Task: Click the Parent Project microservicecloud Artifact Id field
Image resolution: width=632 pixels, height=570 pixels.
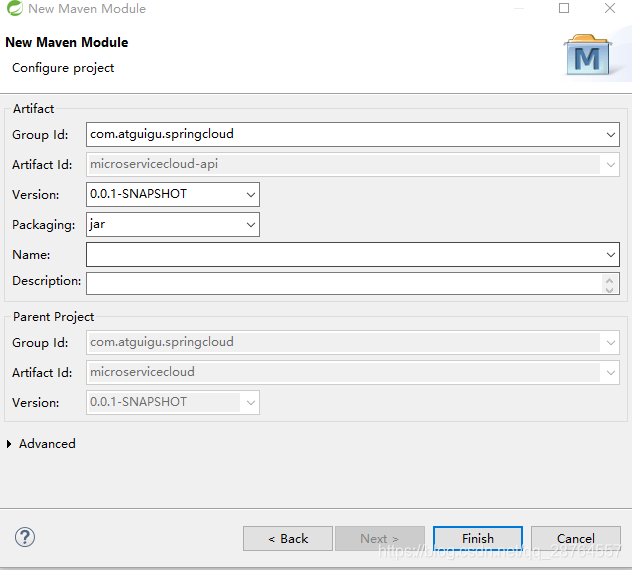Action: point(353,372)
